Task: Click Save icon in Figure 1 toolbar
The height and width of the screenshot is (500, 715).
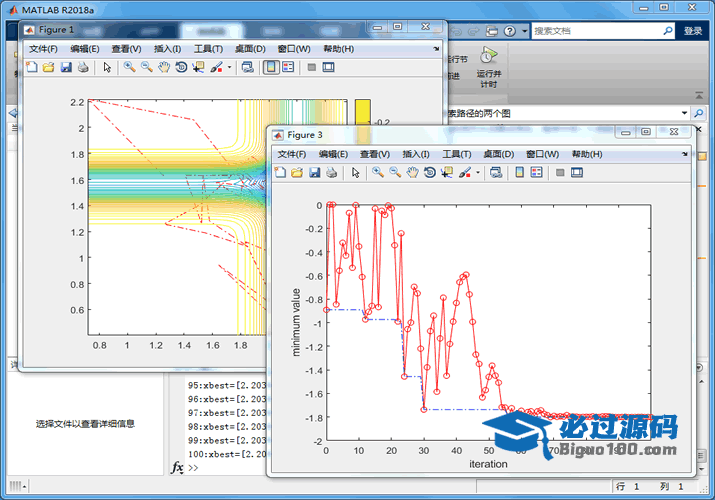Action: [66, 67]
